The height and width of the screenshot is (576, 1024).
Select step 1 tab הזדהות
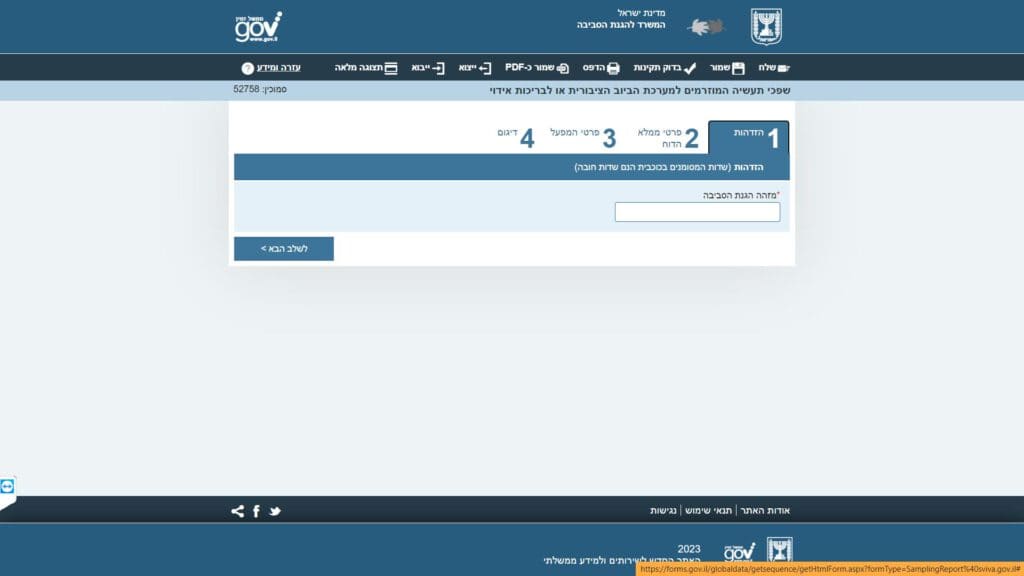tap(749, 137)
